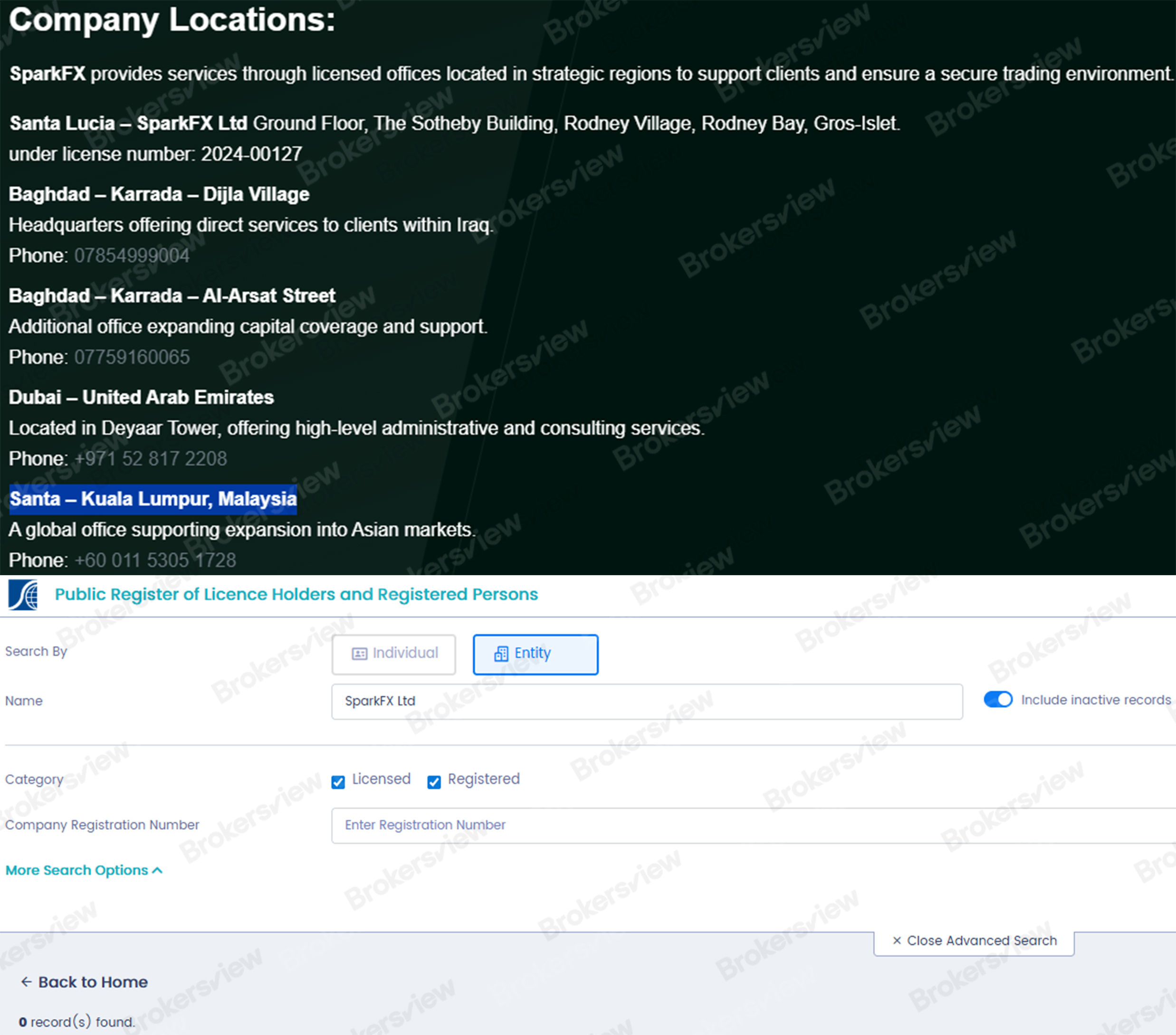Select the Entity search tab
The width and height of the screenshot is (1176, 1035).
coord(535,654)
